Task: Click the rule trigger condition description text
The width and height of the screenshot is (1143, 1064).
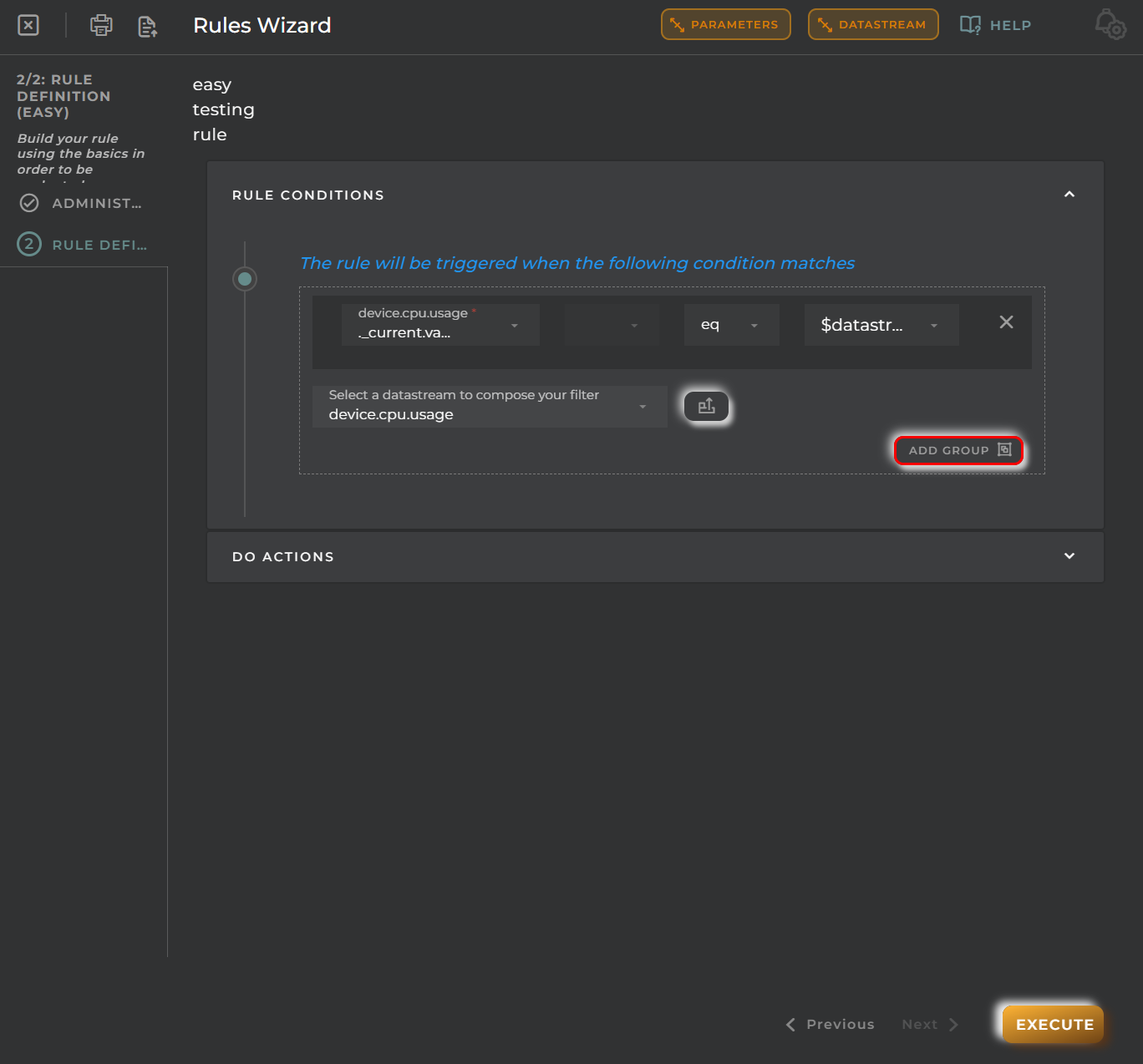Action: pos(577,263)
